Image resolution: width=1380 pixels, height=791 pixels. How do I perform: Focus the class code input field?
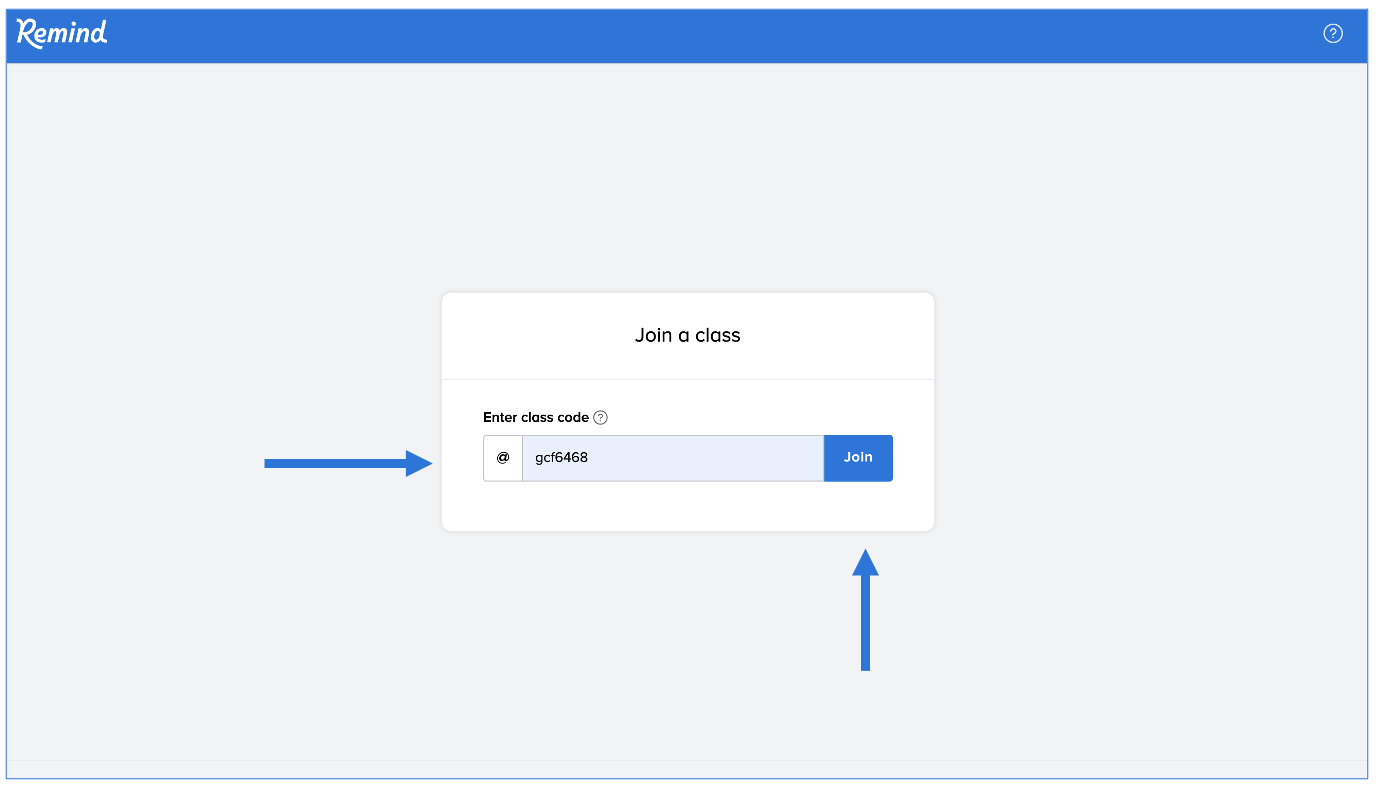pyautogui.click(x=672, y=458)
